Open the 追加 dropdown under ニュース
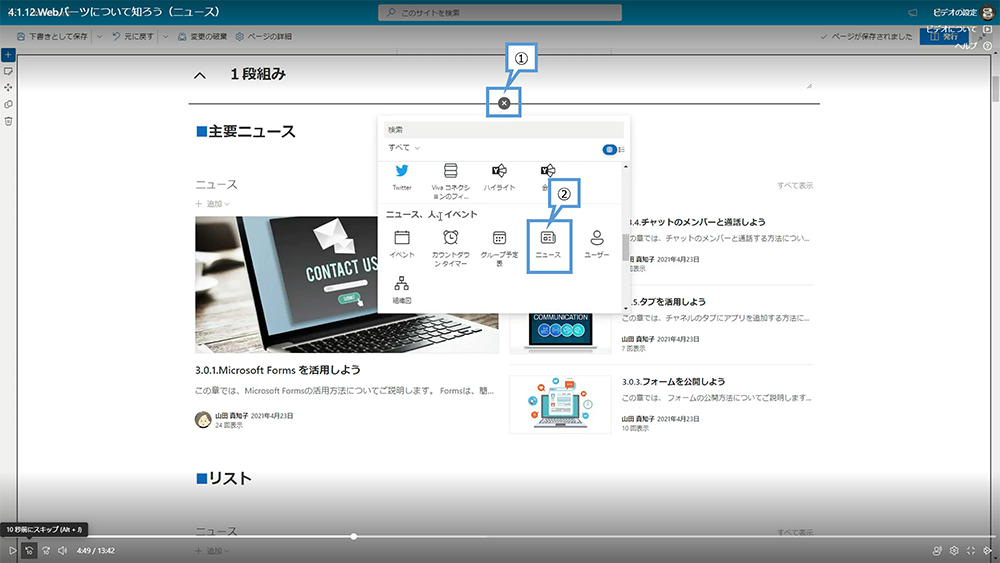This screenshot has height=563, width=1000. (x=212, y=204)
